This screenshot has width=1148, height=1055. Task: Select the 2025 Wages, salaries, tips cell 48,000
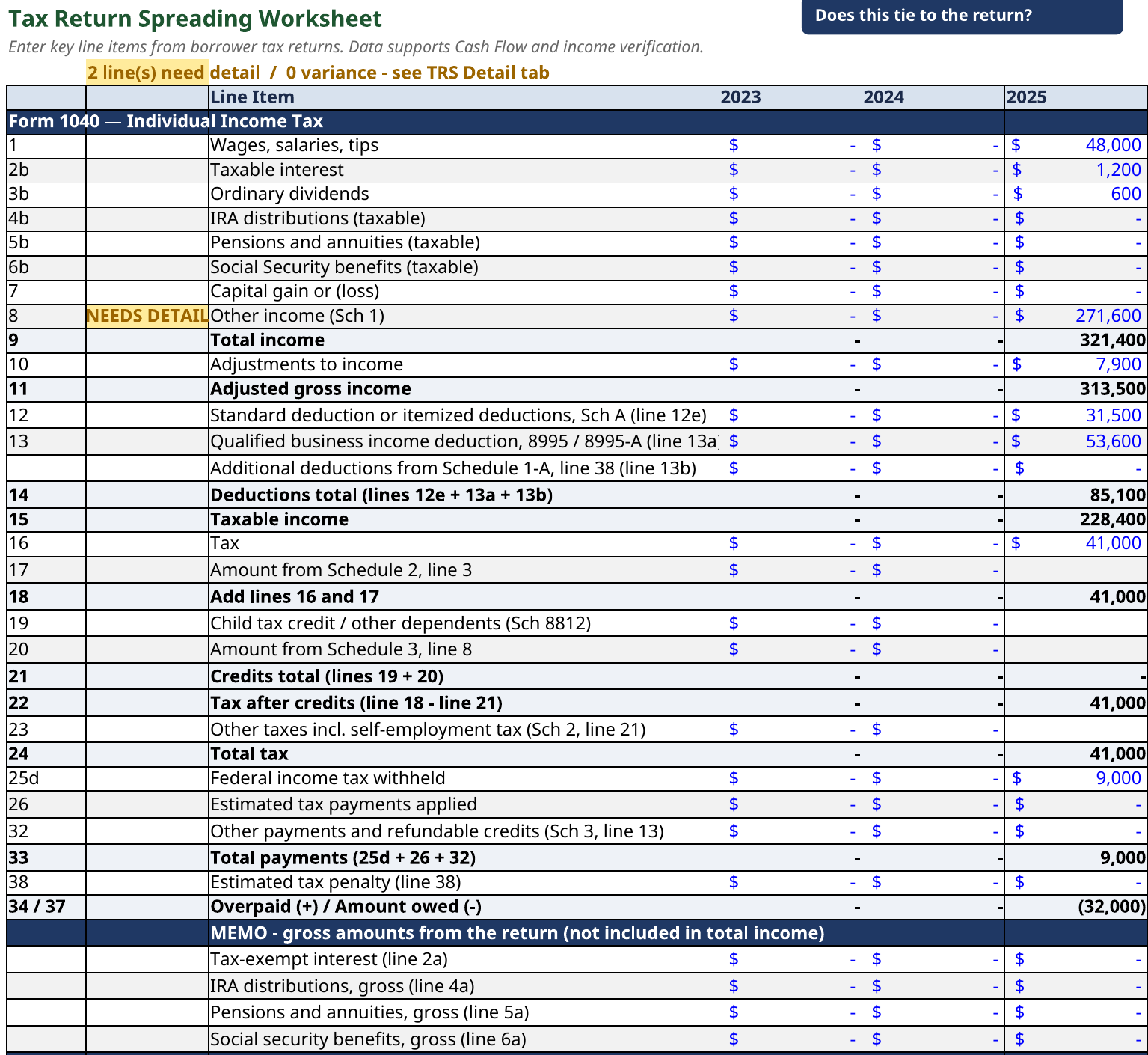click(x=1075, y=146)
